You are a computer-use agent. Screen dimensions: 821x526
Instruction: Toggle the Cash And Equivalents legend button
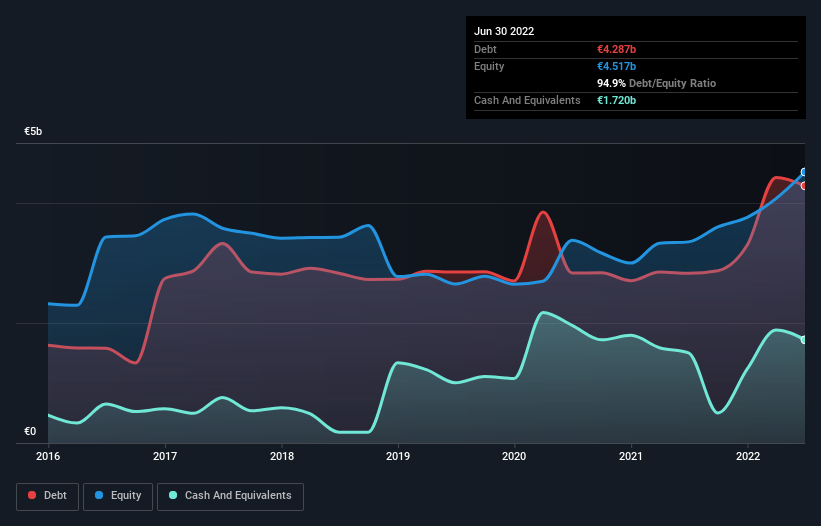230,496
